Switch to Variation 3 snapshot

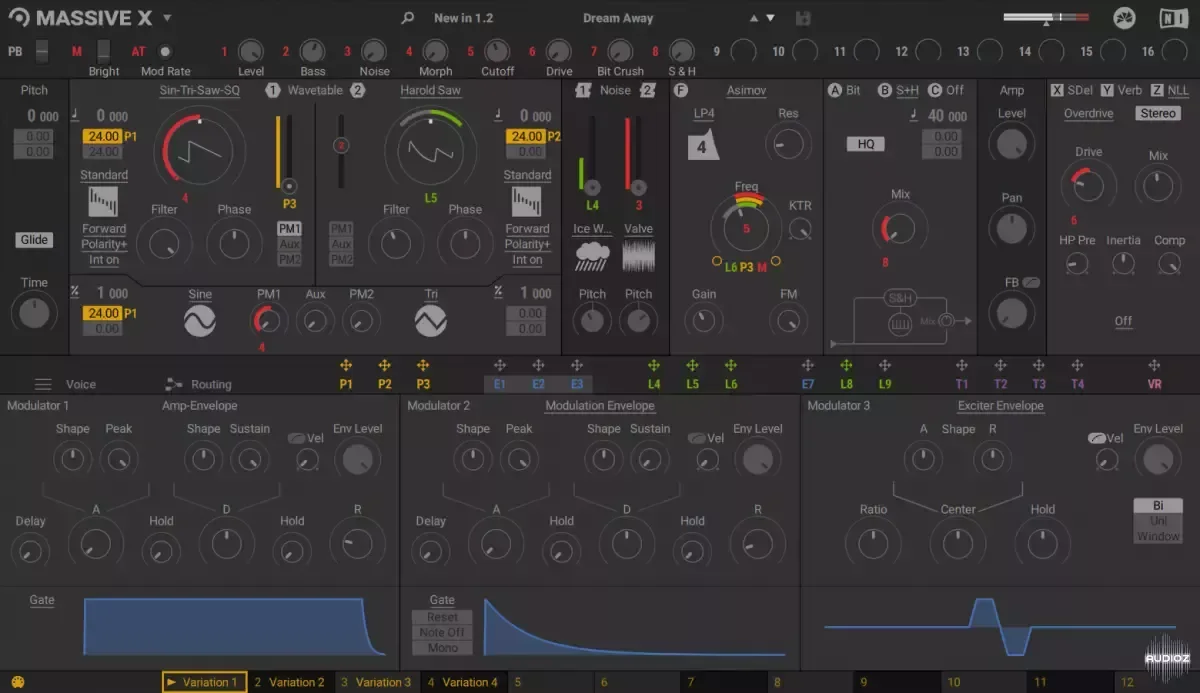[377, 682]
